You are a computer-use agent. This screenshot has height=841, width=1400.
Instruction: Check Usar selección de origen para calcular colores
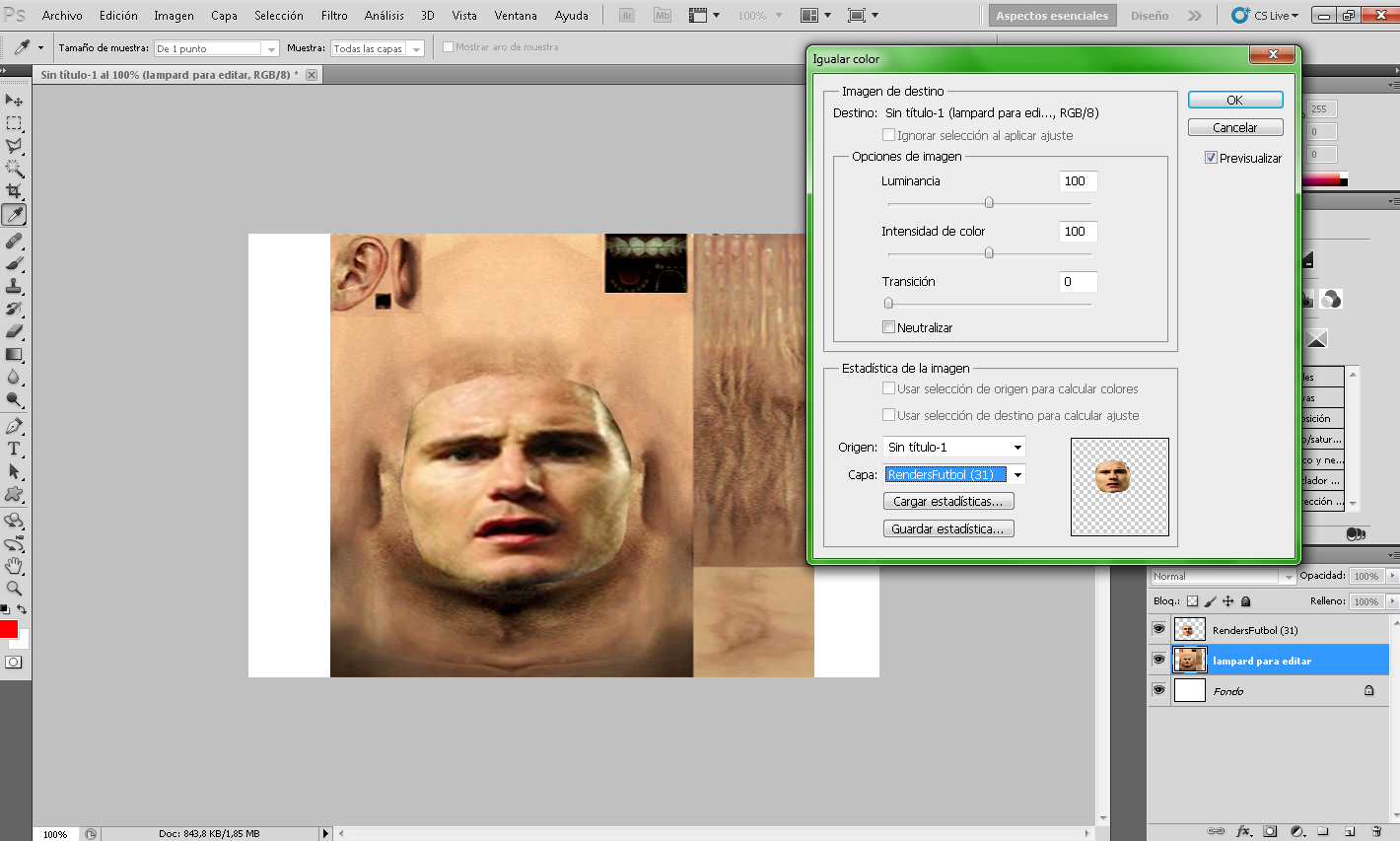(888, 388)
